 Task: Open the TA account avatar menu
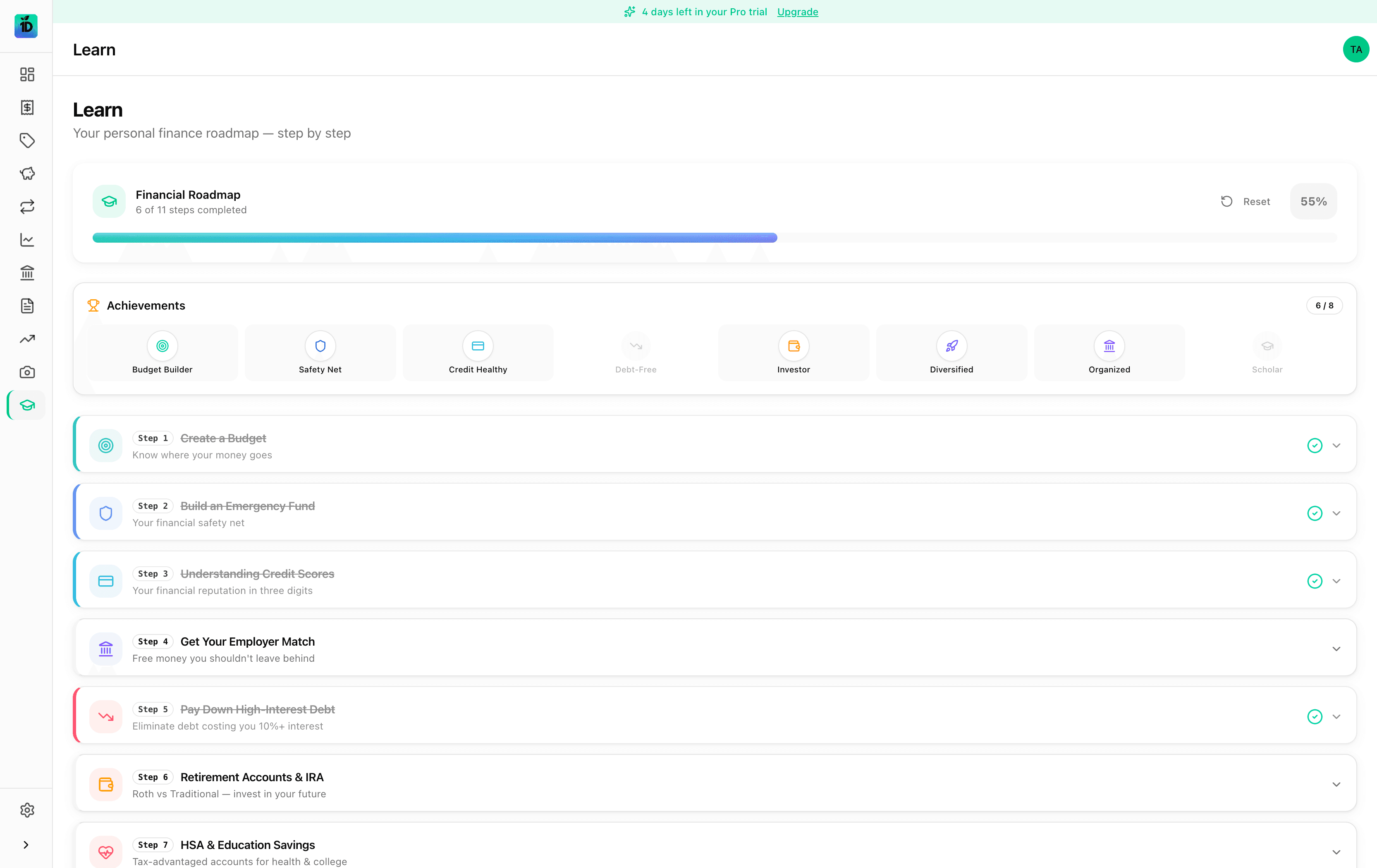(x=1355, y=49)
